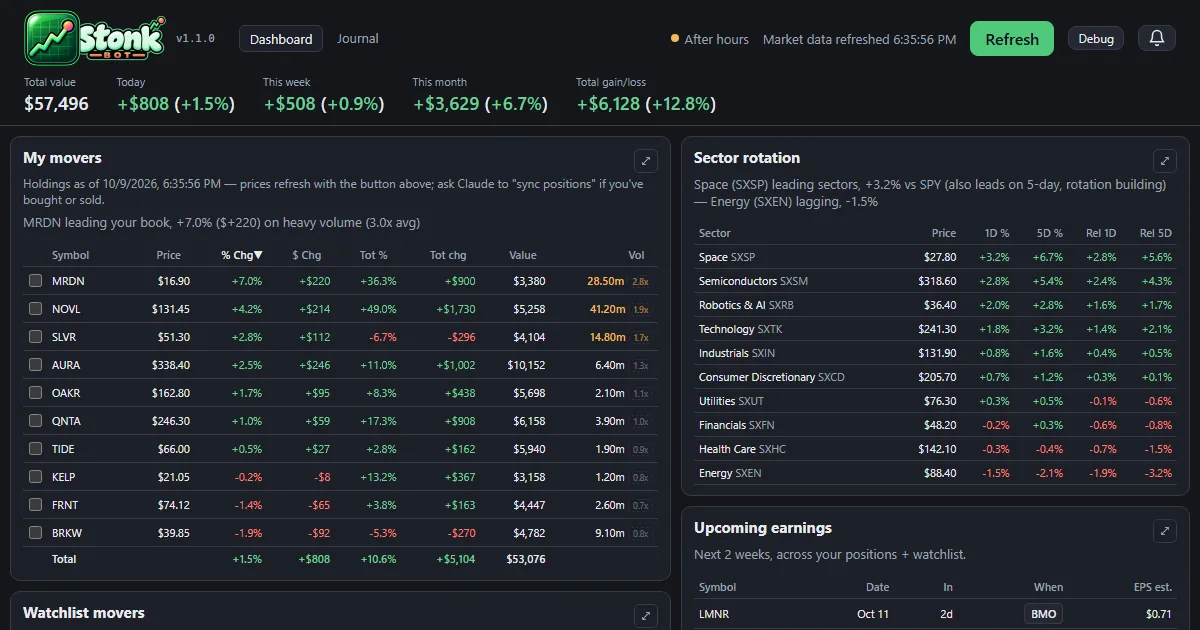The width and height of the screenshot is (1200, 630).
Task: Click the After hours market status
Action: pyautogui.click(x=710, y=39)
